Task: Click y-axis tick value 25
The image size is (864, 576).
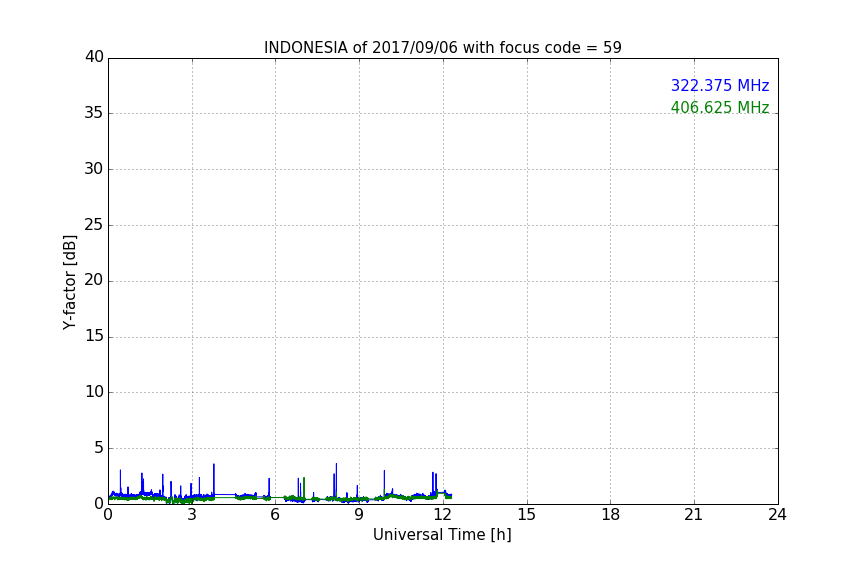Action: (x=94, y=224)
